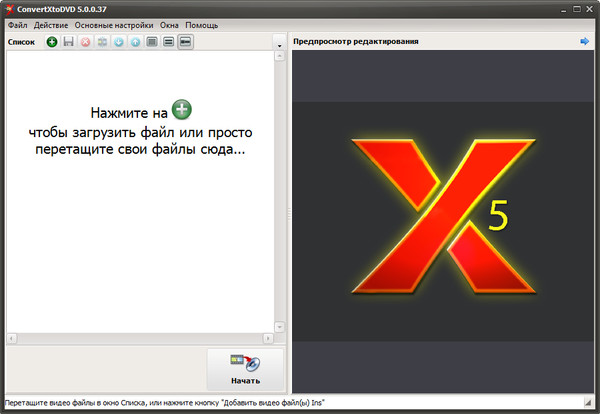Click the blue arrow in preview header
Viewport: 600px width, 414px height.
[x=584, y=41]
